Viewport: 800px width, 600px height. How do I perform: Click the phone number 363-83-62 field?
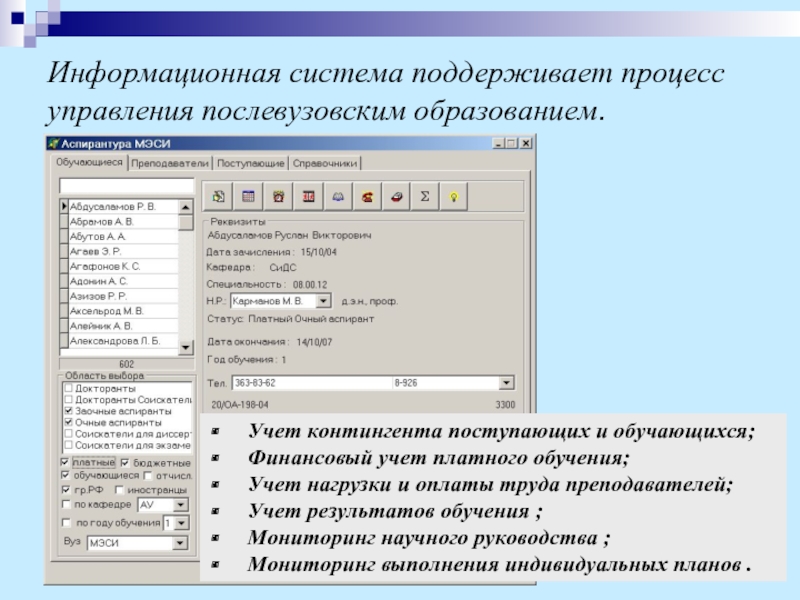pyautogui.click(x=312, y=383)
